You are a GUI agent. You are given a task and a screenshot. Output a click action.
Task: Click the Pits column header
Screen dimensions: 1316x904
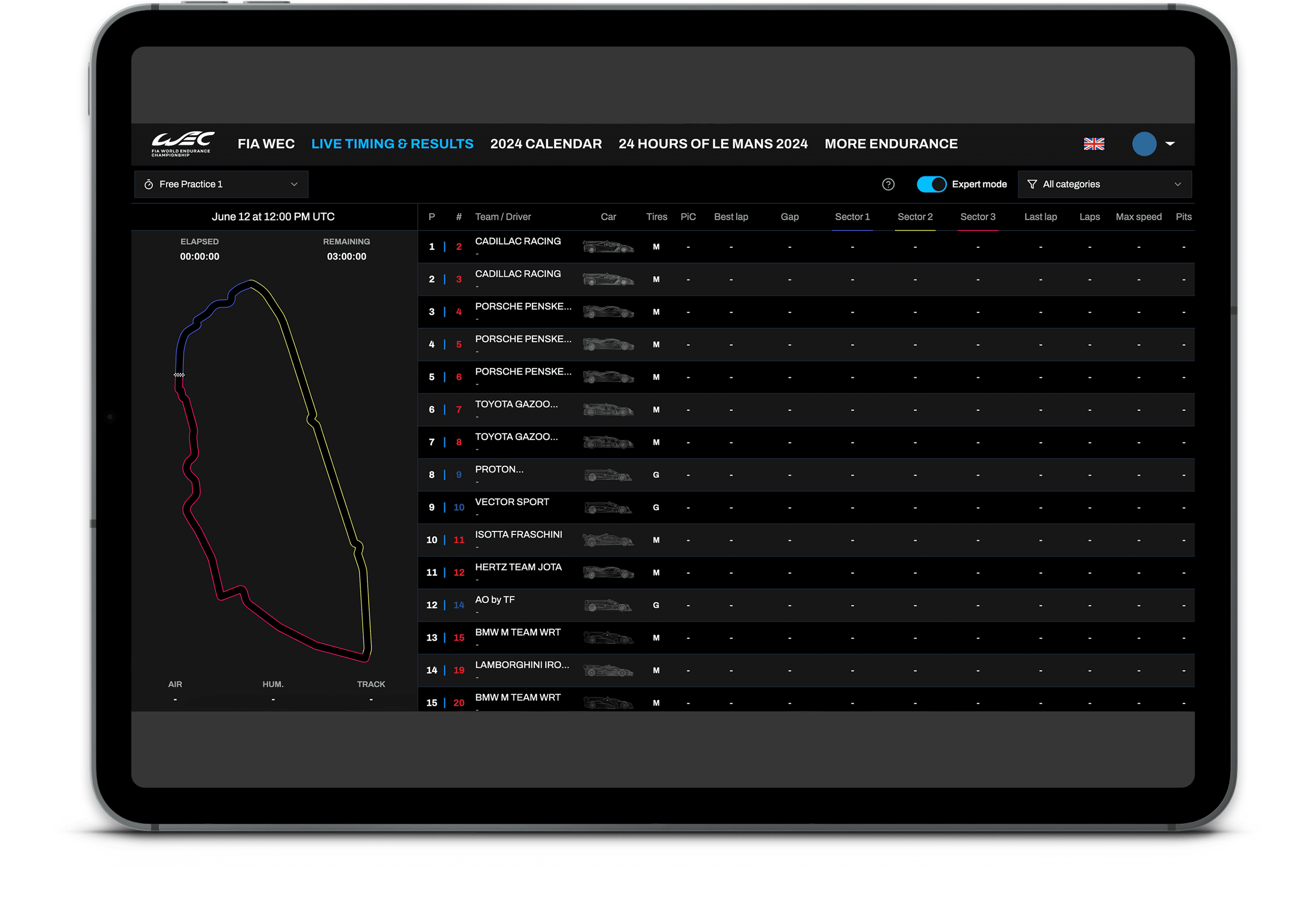tap(1183, 217)
